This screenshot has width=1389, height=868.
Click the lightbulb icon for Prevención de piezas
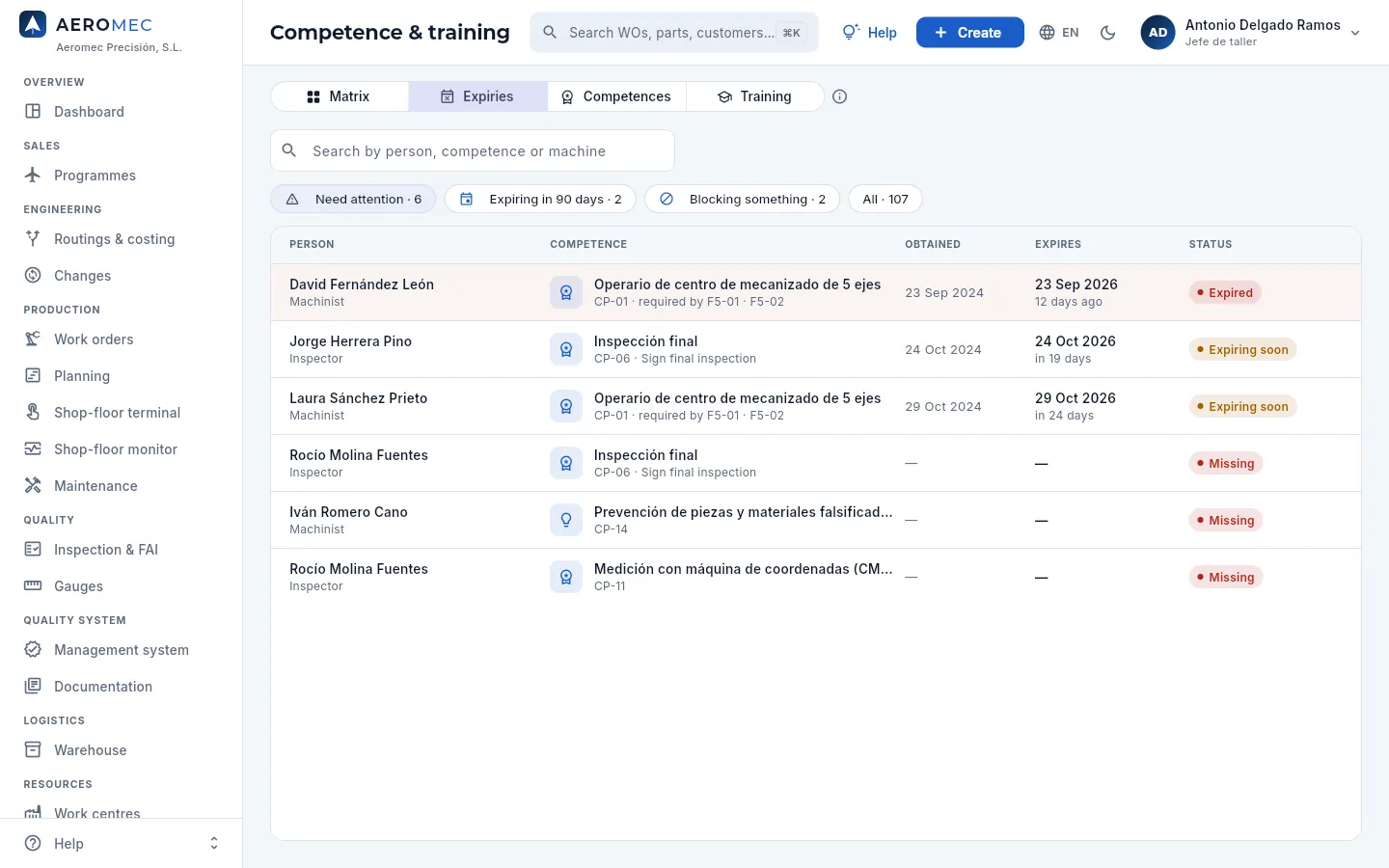(566, 520)
